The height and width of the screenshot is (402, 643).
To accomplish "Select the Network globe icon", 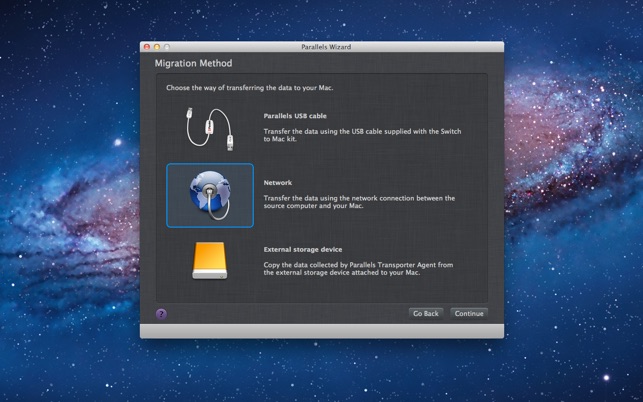I will coord(210,195).
